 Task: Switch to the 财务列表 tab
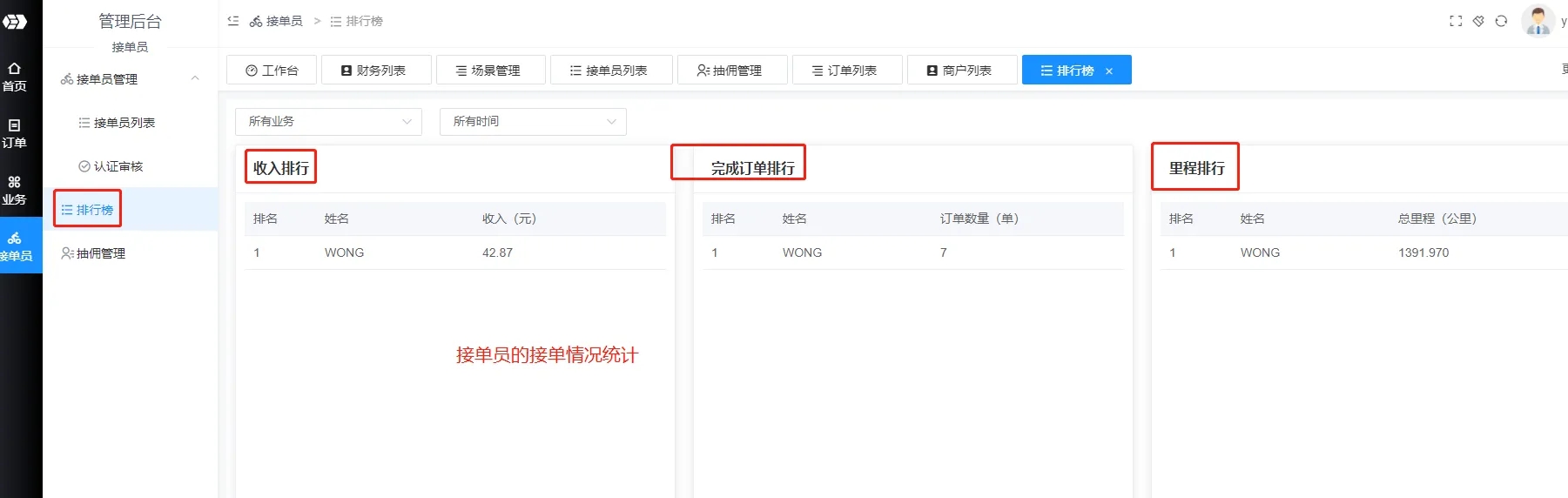(375, 71)
